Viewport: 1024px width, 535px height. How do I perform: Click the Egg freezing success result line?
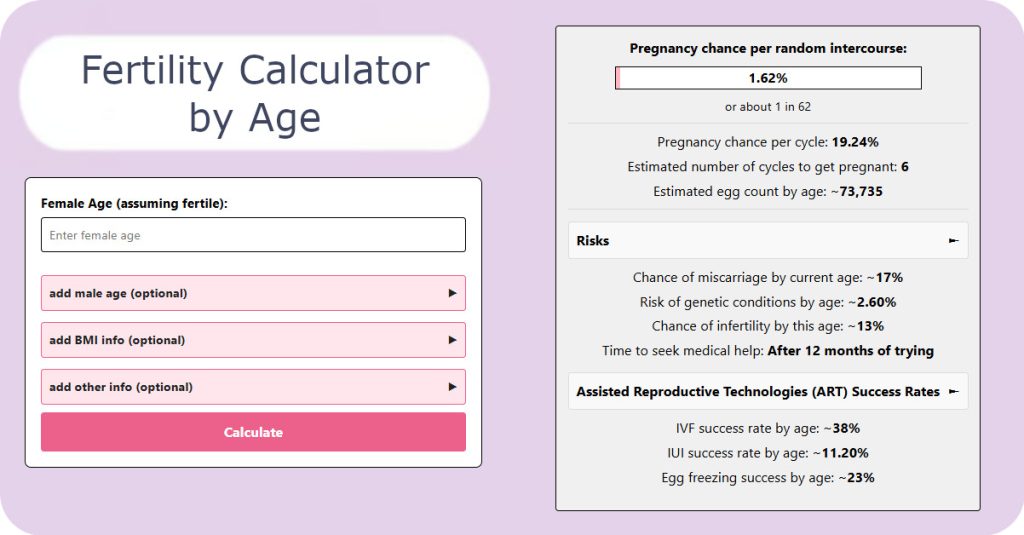(x=768, y=478)
